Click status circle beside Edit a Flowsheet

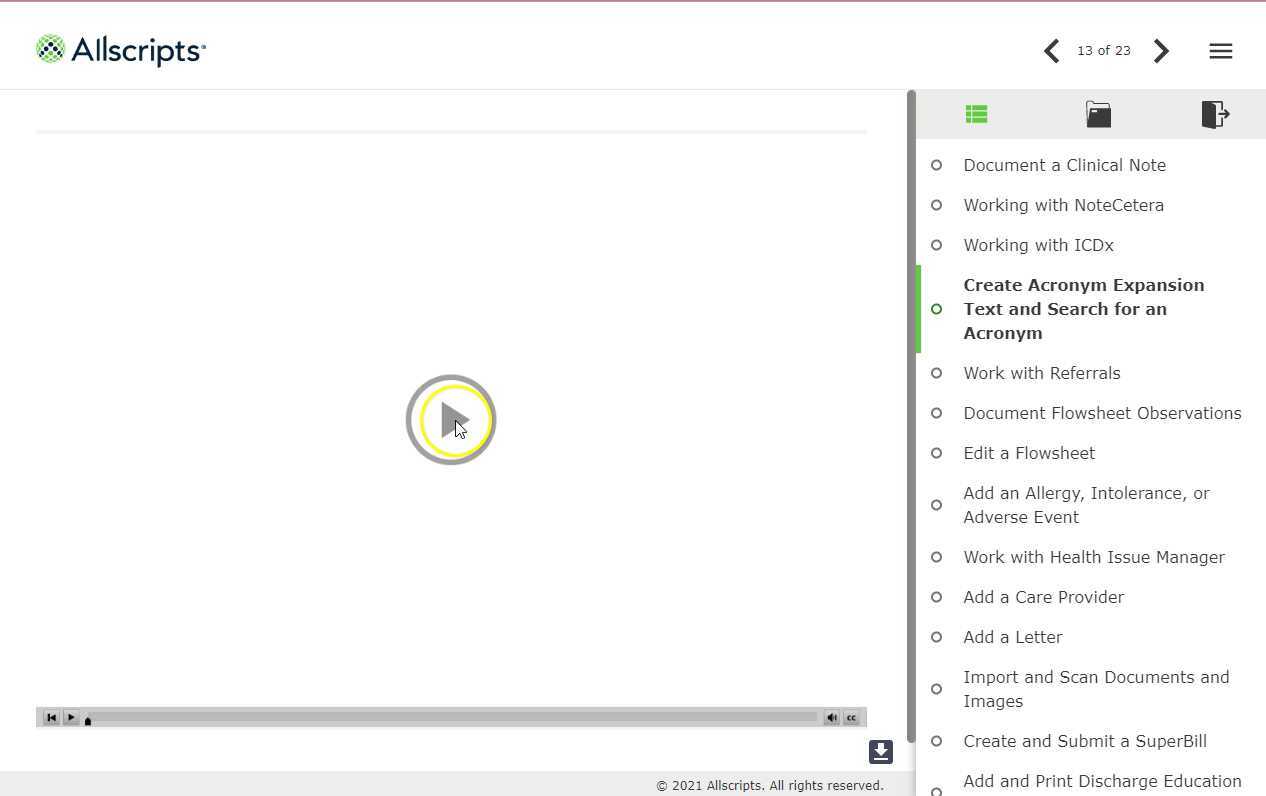coord(936,453)
